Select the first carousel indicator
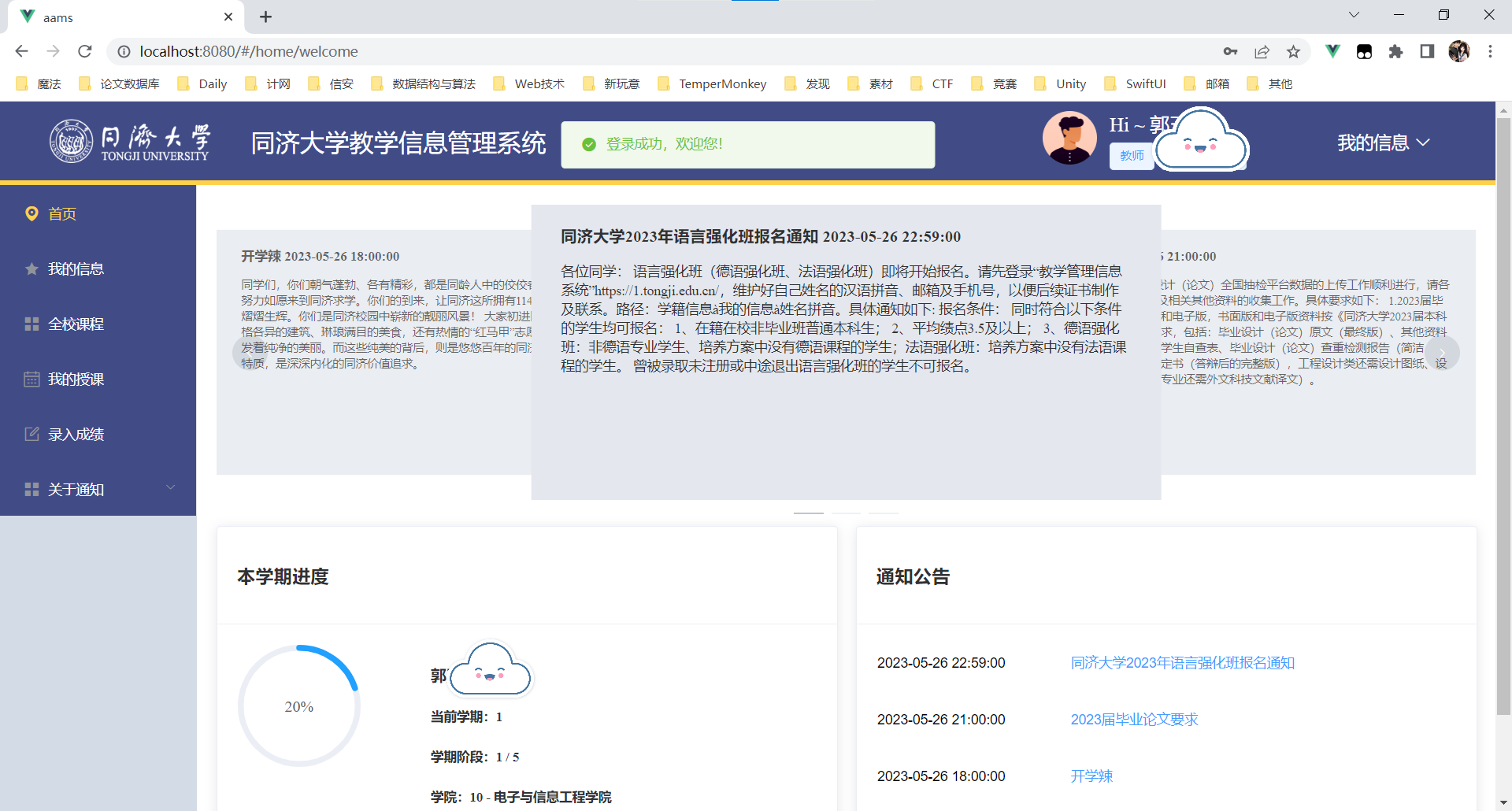 [x=808, y=513]
